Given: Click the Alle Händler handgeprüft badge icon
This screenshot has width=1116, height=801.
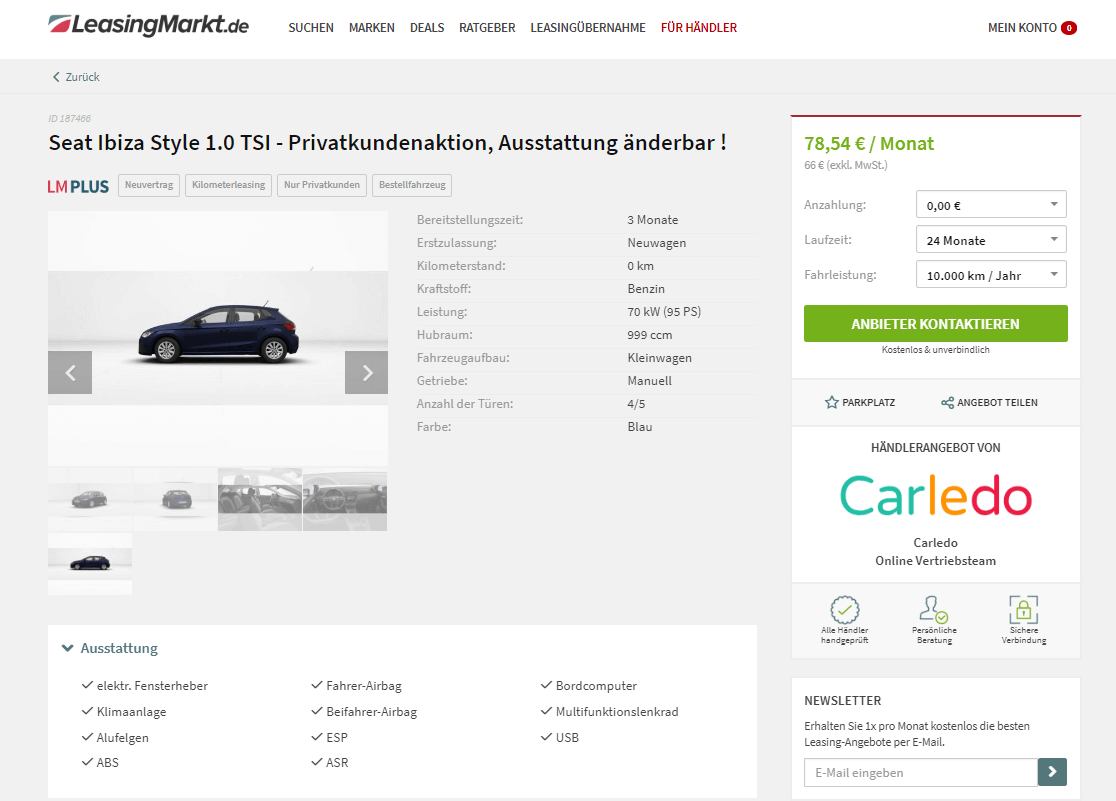Looking at the screenshot, I should tap(845, 610).
